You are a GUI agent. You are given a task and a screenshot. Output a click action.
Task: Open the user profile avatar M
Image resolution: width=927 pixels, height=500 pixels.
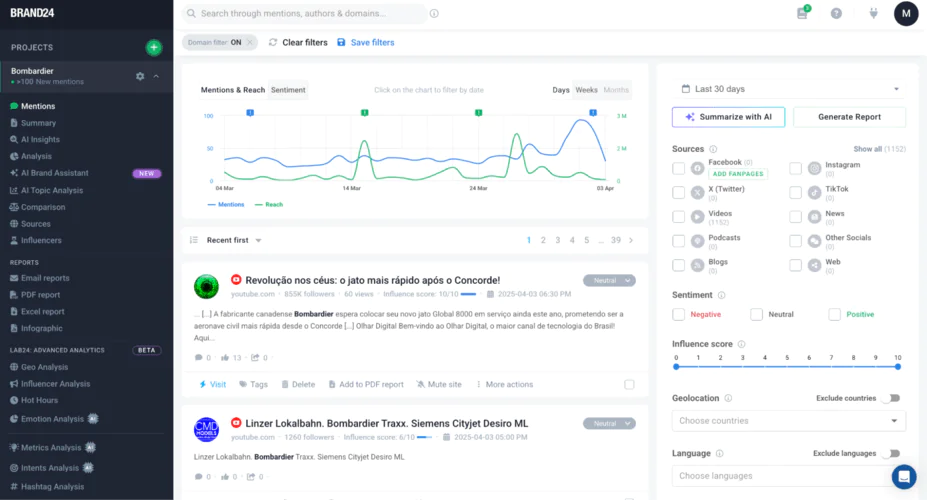[x=906, y=14]
